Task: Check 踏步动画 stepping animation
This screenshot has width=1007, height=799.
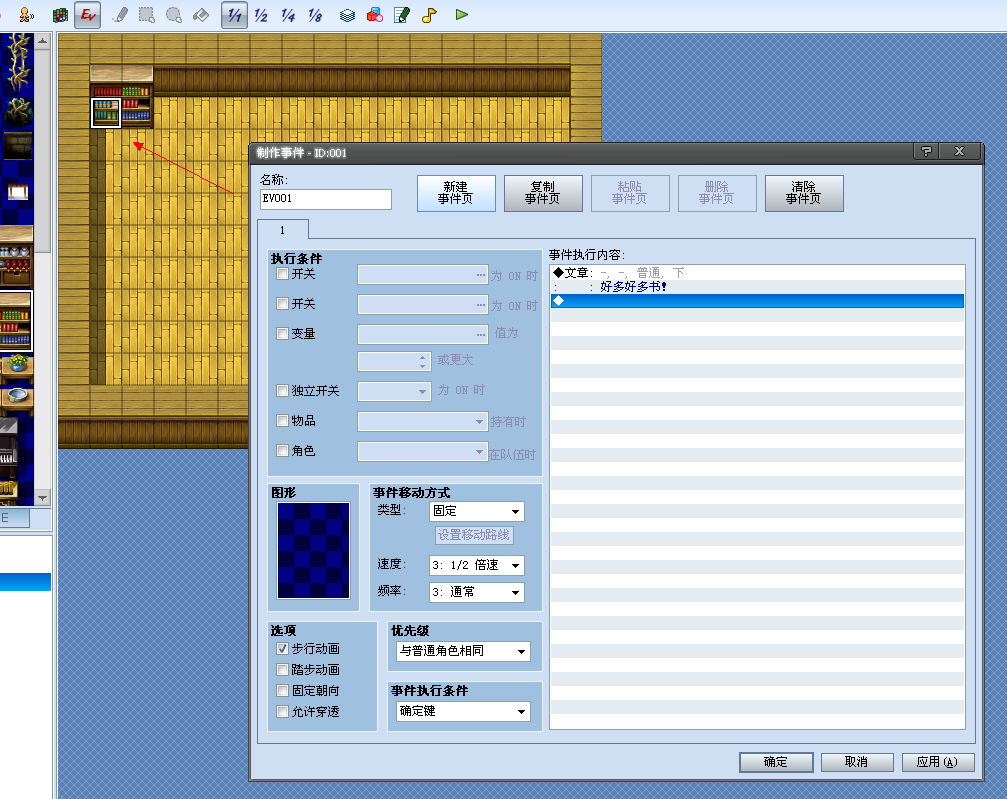Action: coord(283,669)
